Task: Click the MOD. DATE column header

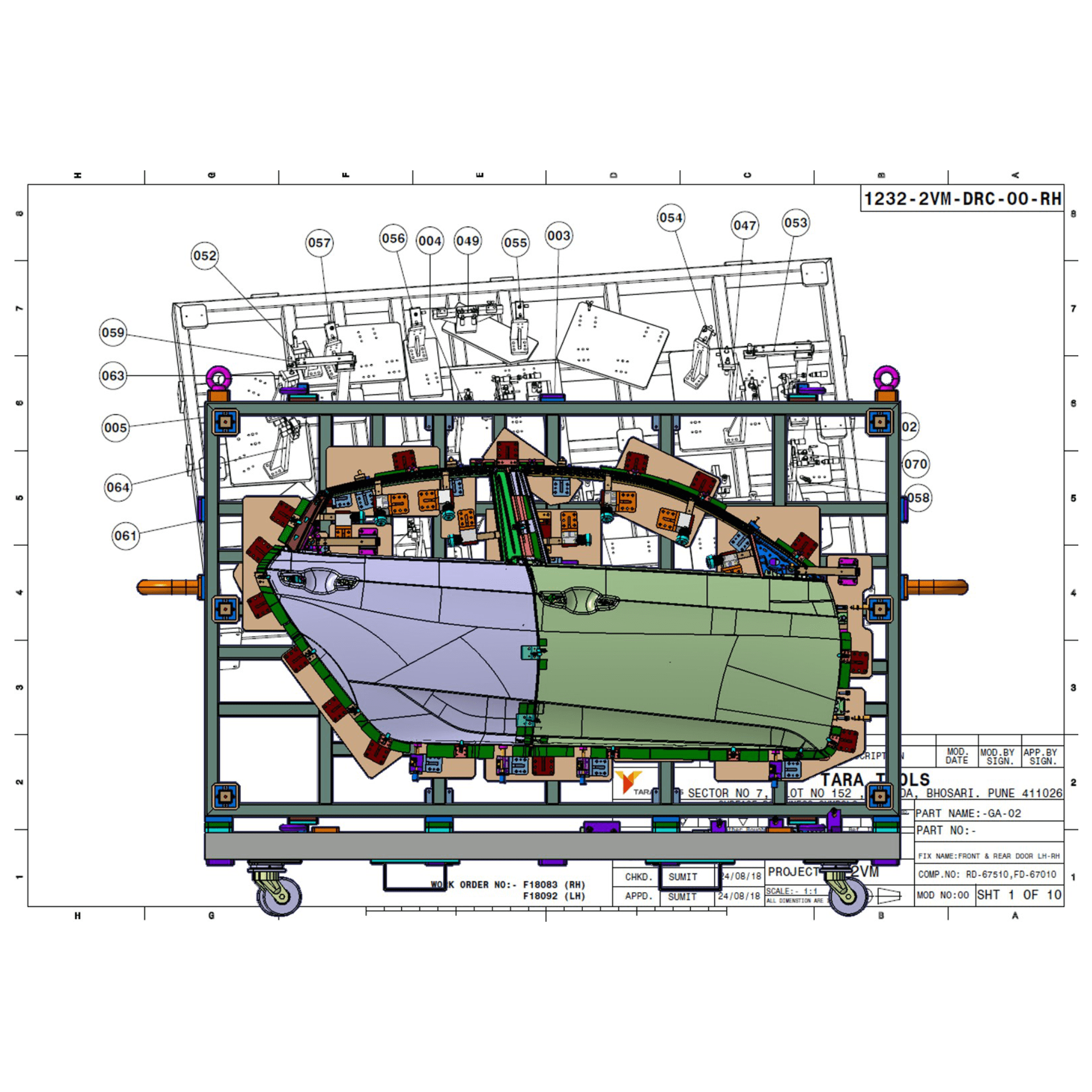Action: (x=957, y=756)
